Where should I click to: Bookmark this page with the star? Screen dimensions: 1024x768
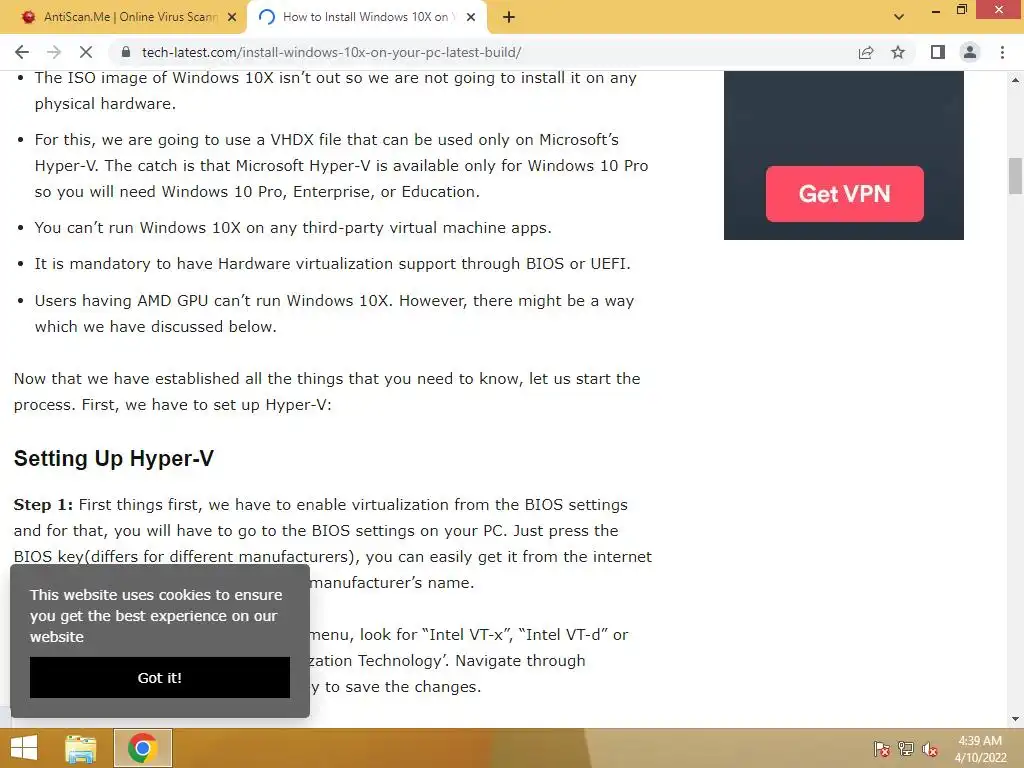click(898, 52)
